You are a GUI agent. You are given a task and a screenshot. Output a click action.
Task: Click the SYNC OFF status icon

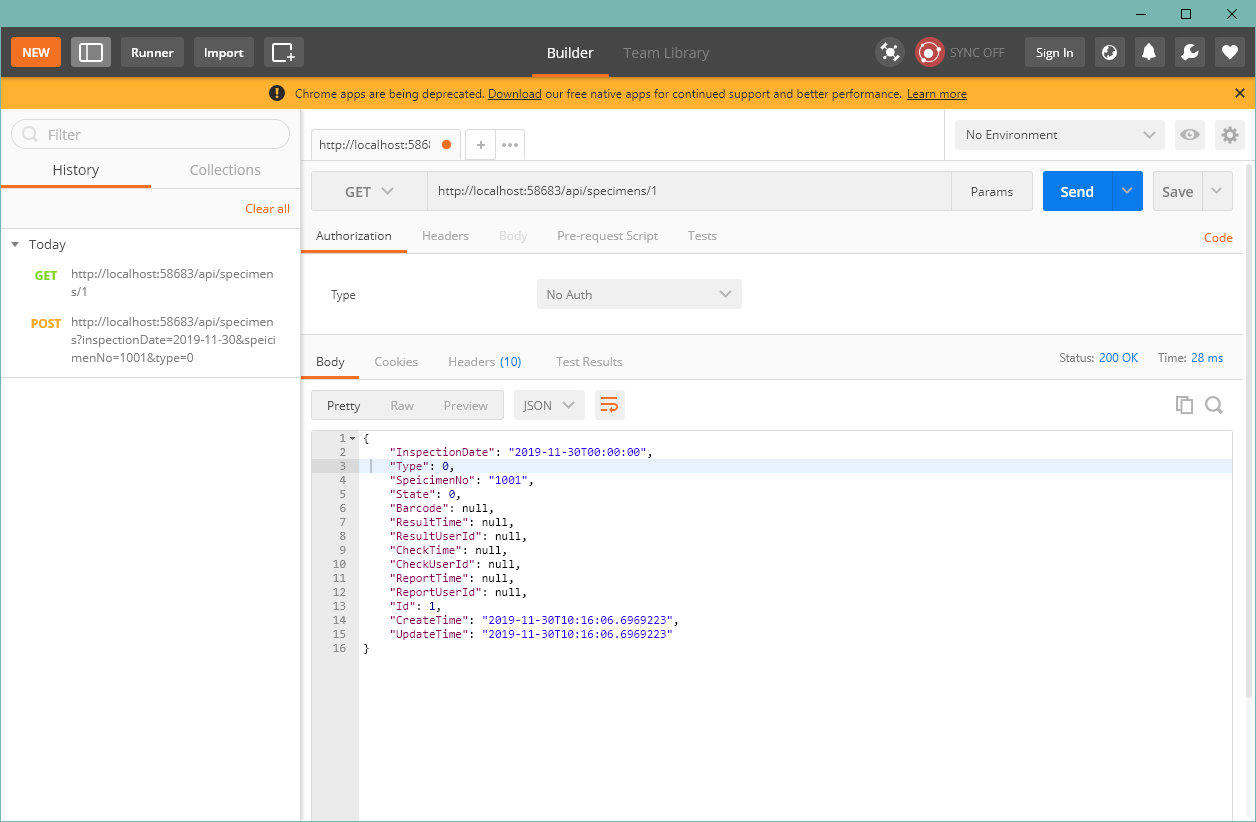930,52
